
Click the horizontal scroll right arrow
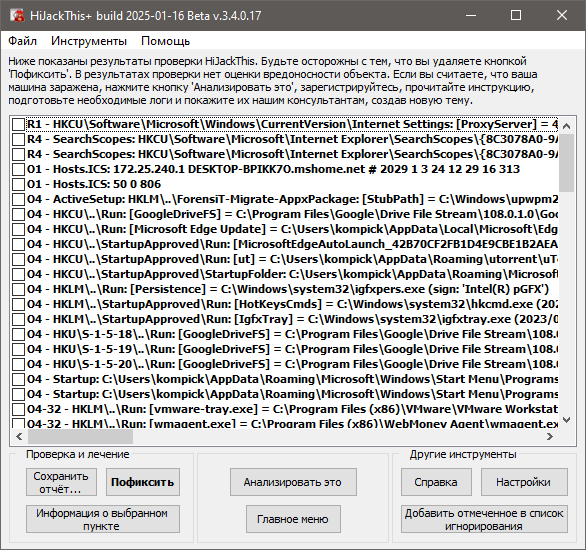[x=549, y=436]
